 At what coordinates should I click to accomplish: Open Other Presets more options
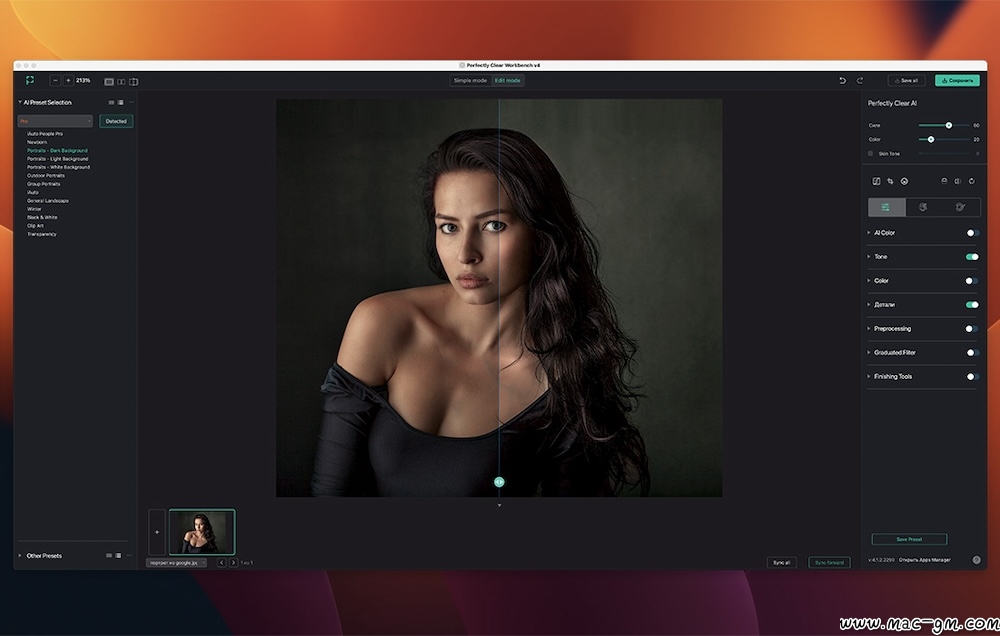(129, 556)
